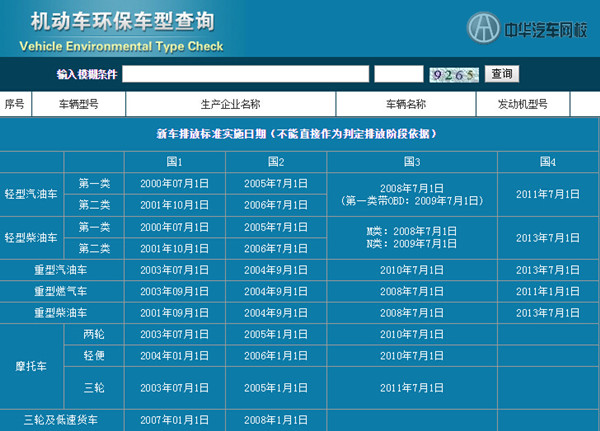The image size is (600, 431).
Task: Click the 国4 standard column heading
Action: coord(548,162)
